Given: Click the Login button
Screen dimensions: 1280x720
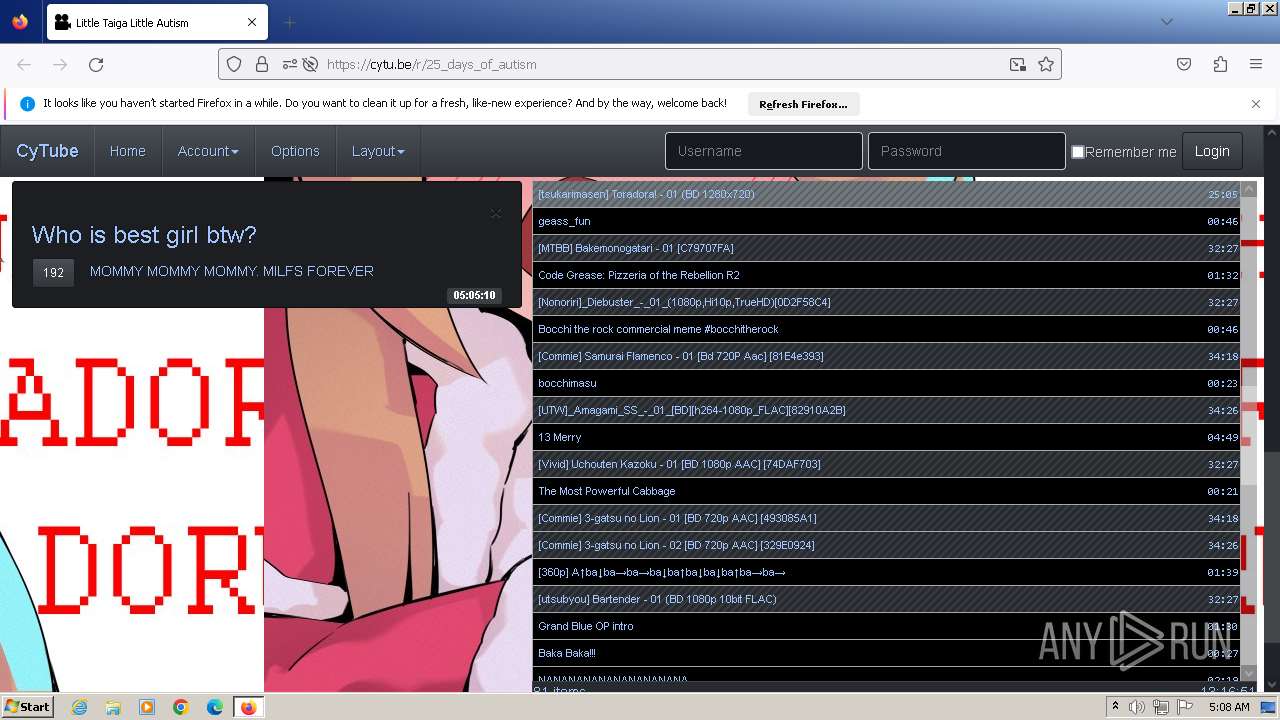Looking at the screenshot, I should (1212, 151).
